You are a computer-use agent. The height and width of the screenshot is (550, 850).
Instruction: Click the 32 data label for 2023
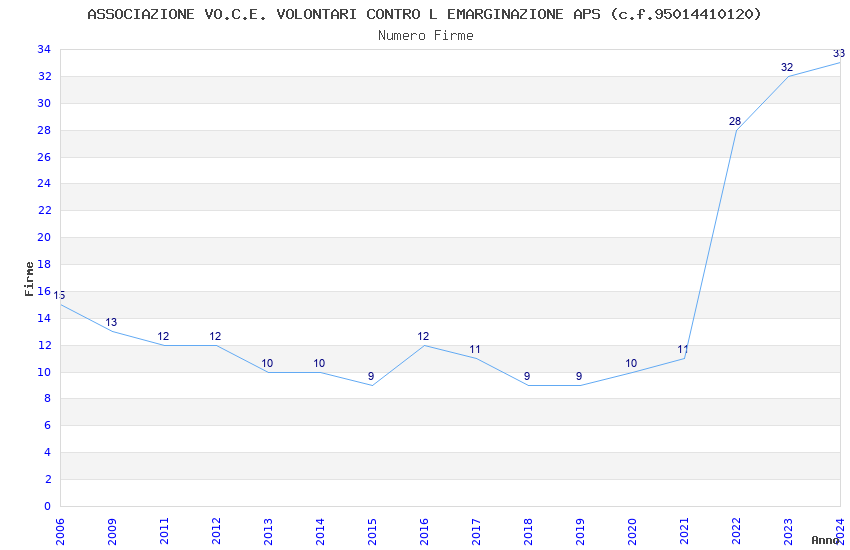787,67
